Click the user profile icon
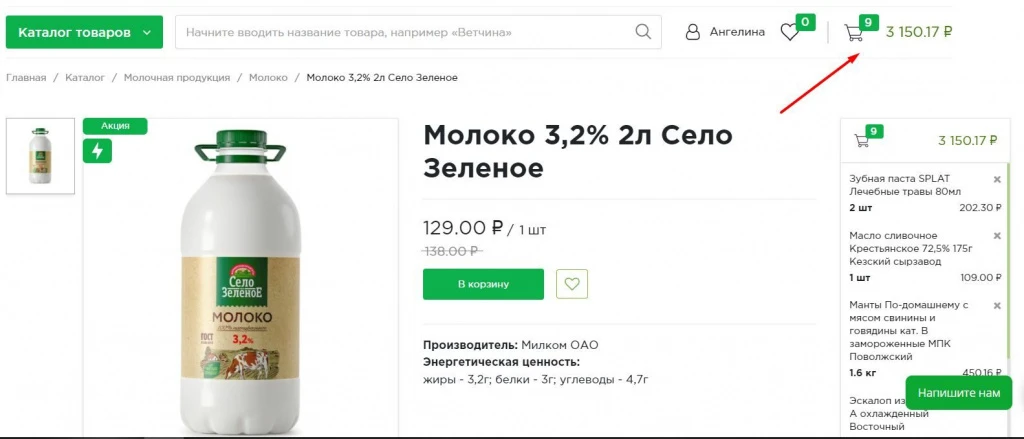This screenshot has height=439, width=1024. point(693,32)
